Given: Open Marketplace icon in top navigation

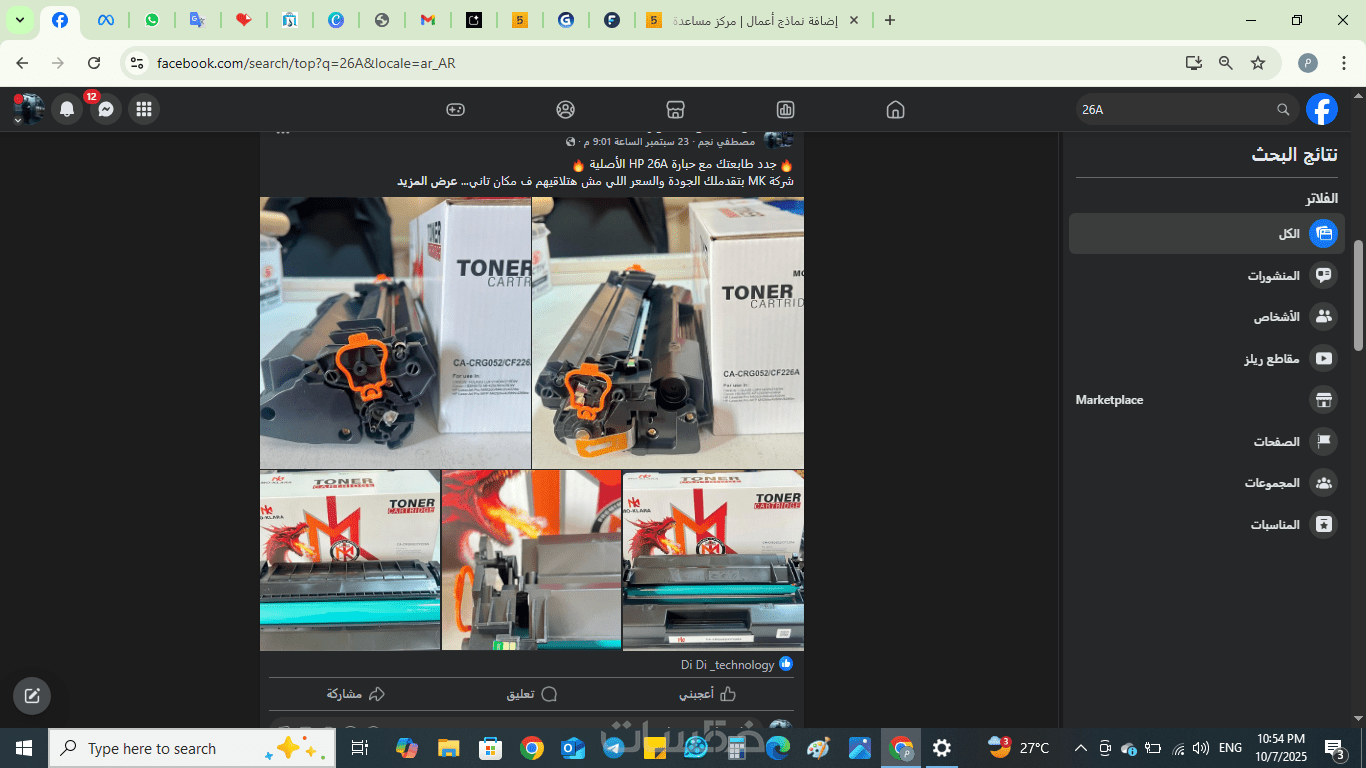Looking at the screenshot, I should (675, 109).
